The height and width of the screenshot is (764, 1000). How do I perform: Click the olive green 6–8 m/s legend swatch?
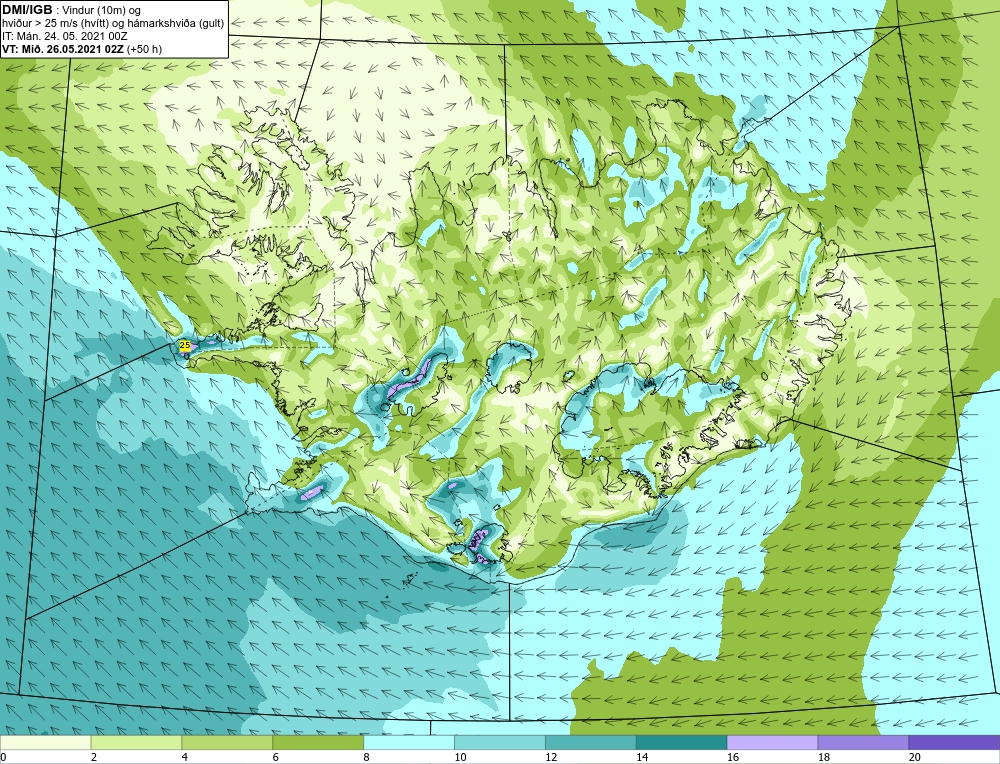(318, 743)
